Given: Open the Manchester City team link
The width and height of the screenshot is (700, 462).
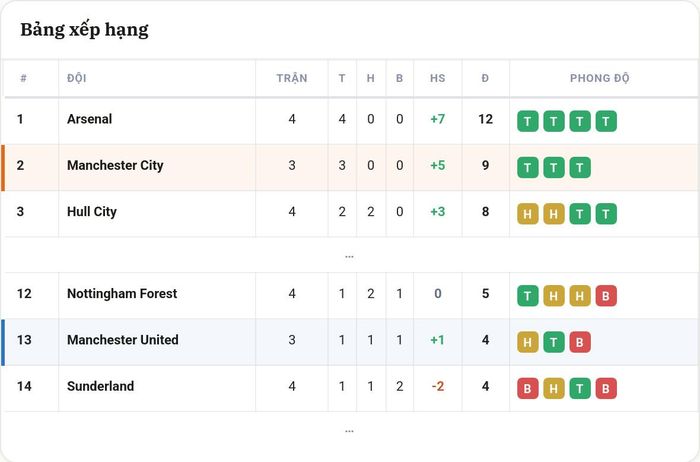Looking at the screenshot, I should coord(115,166).
